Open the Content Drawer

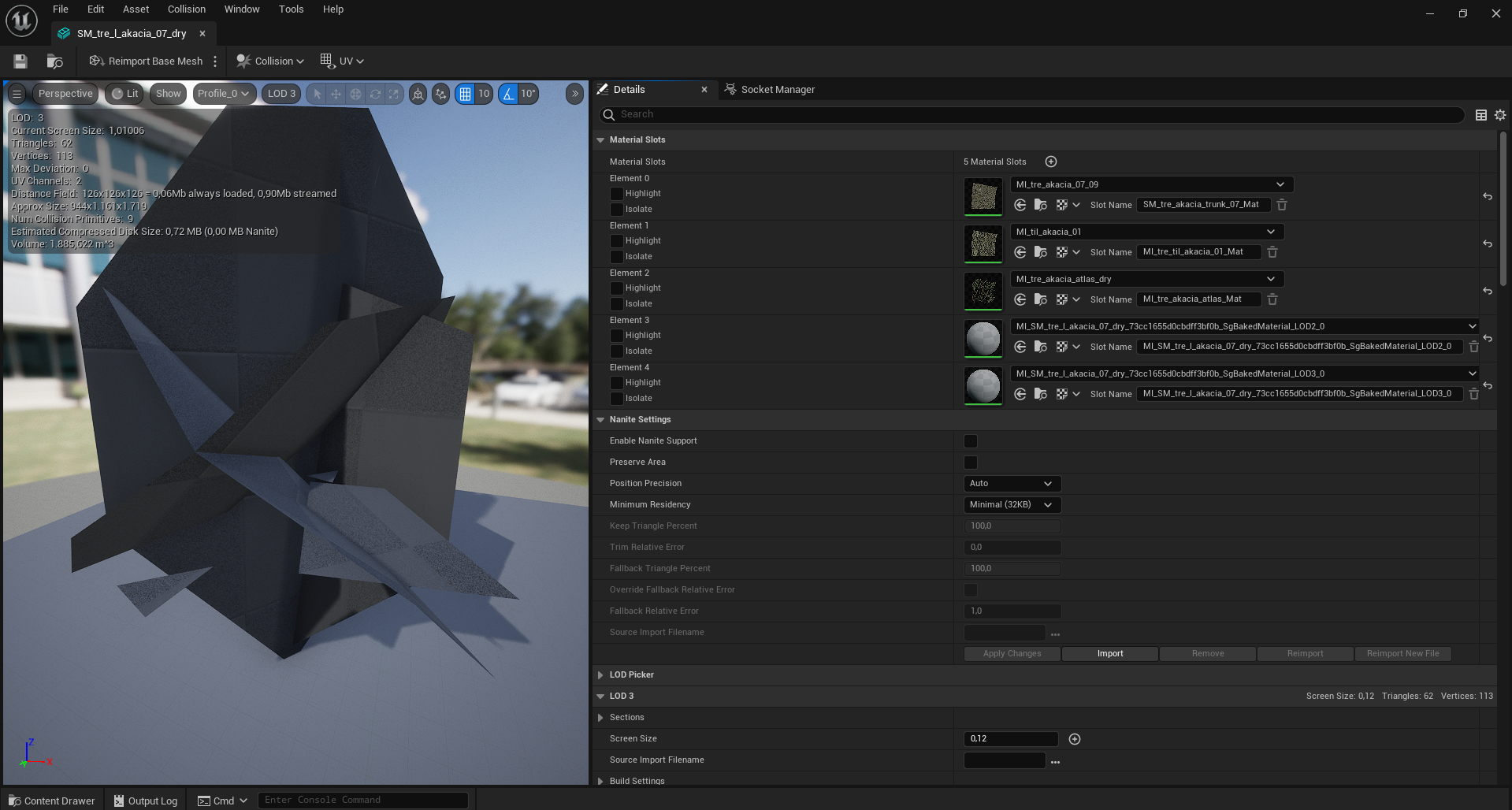click(52, 801)
